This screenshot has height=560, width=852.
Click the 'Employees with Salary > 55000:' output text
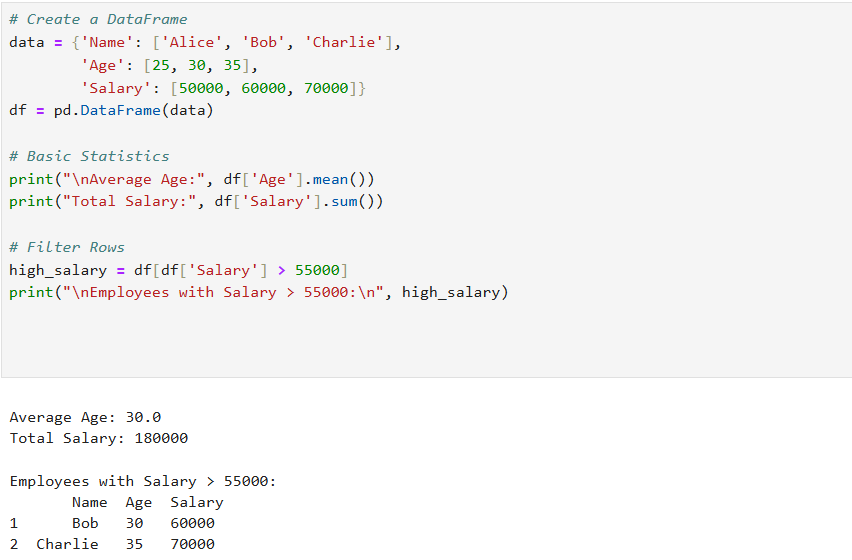coord(143,481)
